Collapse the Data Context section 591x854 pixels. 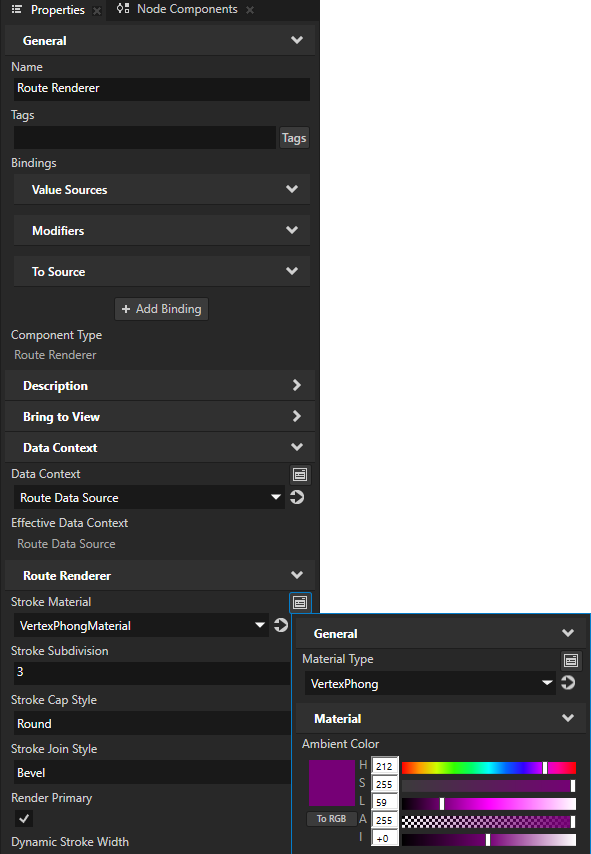click(x=160, y=448)
